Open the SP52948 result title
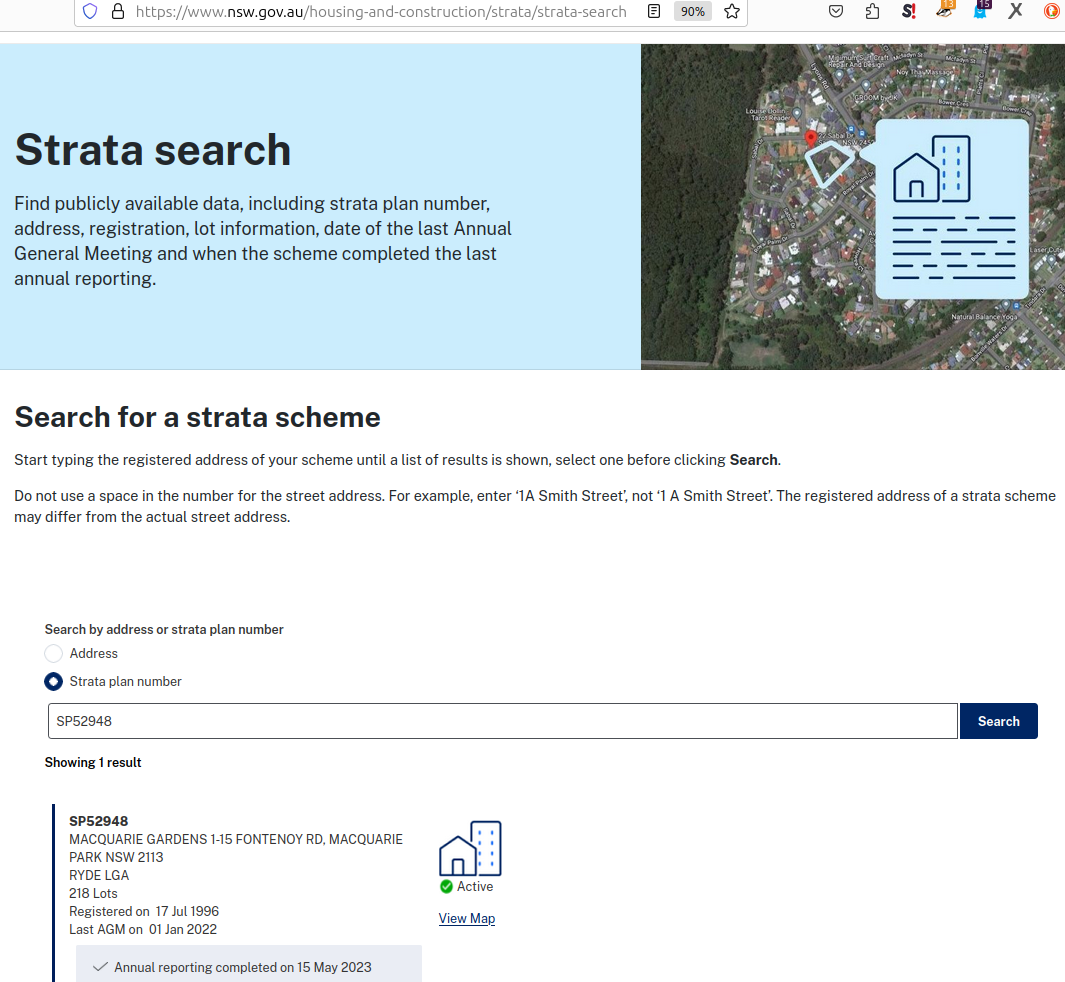Viewport: 1065px width, 982px height. pyautogui.click(x=99, y=821)
